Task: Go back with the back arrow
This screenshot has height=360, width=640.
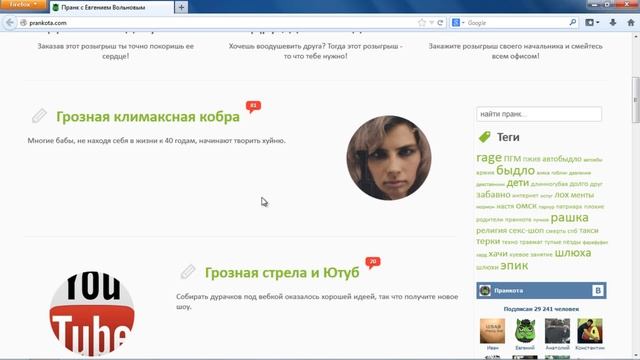Action: tap(10, 23)
